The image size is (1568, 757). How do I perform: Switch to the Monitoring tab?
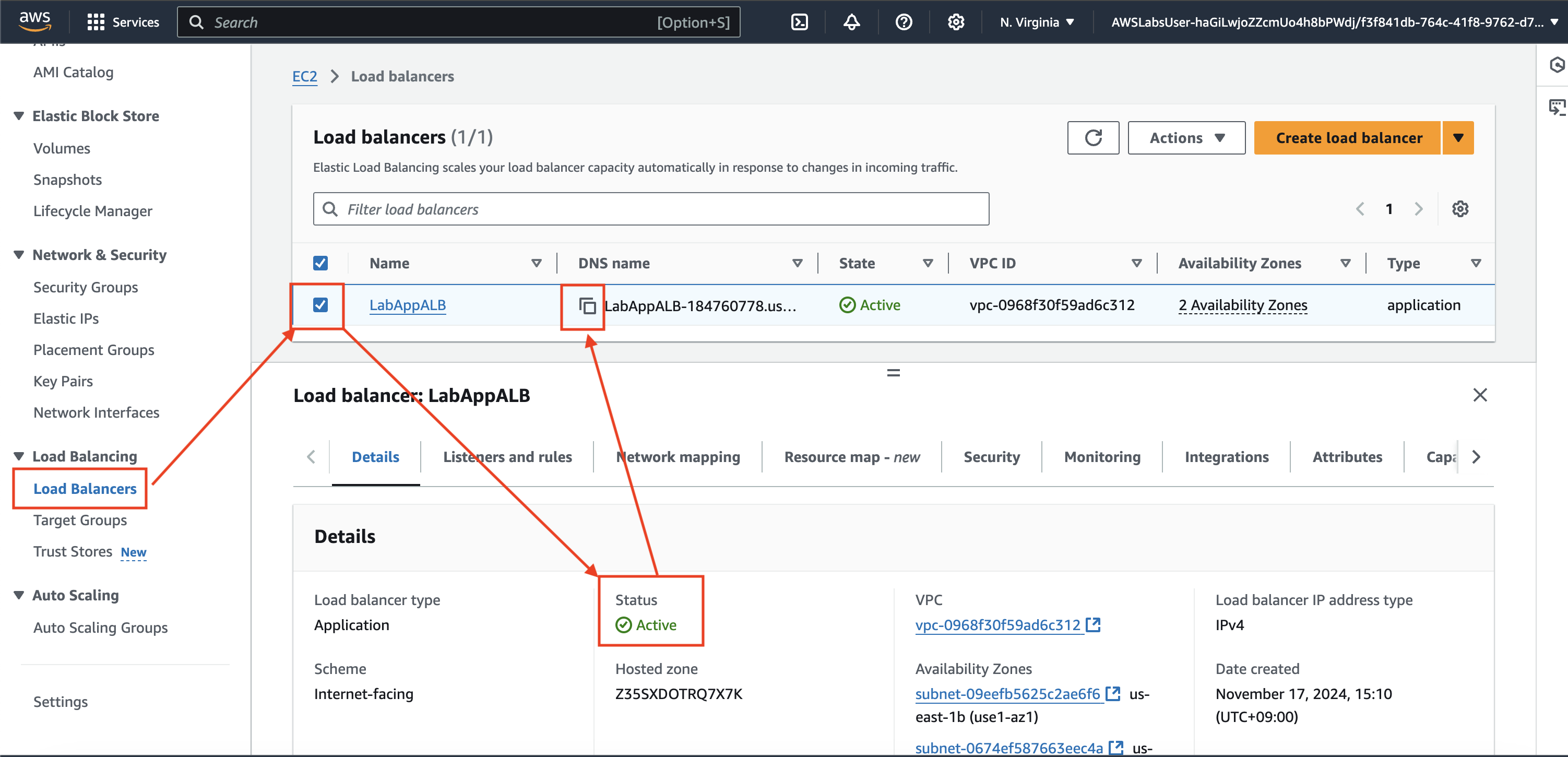(x=1102, y=457)
